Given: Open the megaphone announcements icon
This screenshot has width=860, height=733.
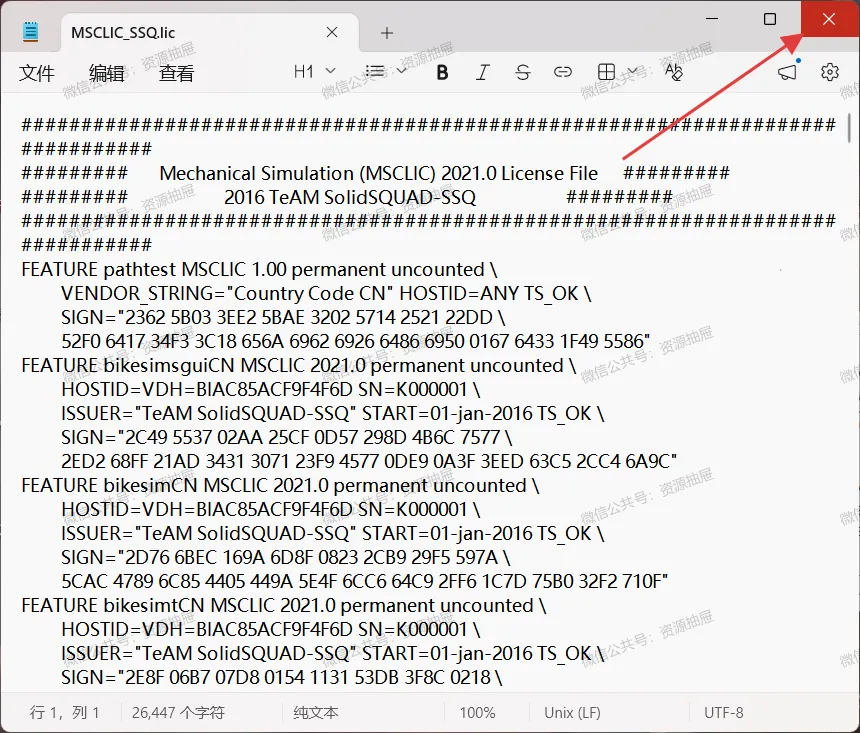Looking at the screenshot, I should 788,71.
